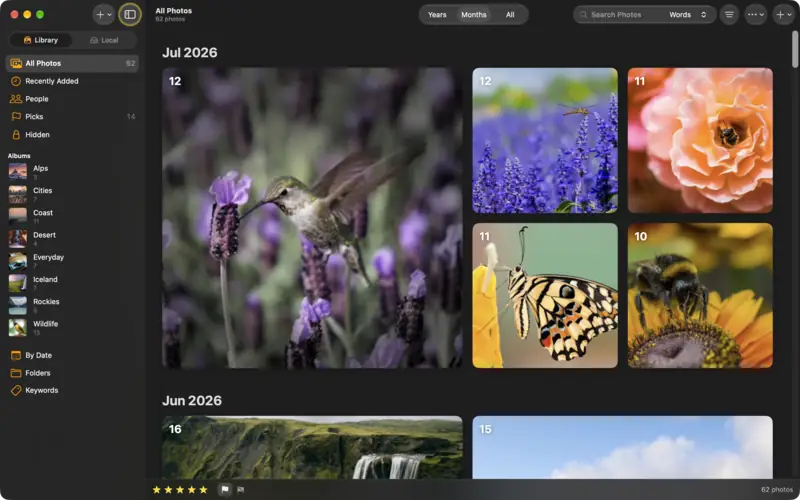
Task: Click the Search Photos field
Action: tap(620, 15)
